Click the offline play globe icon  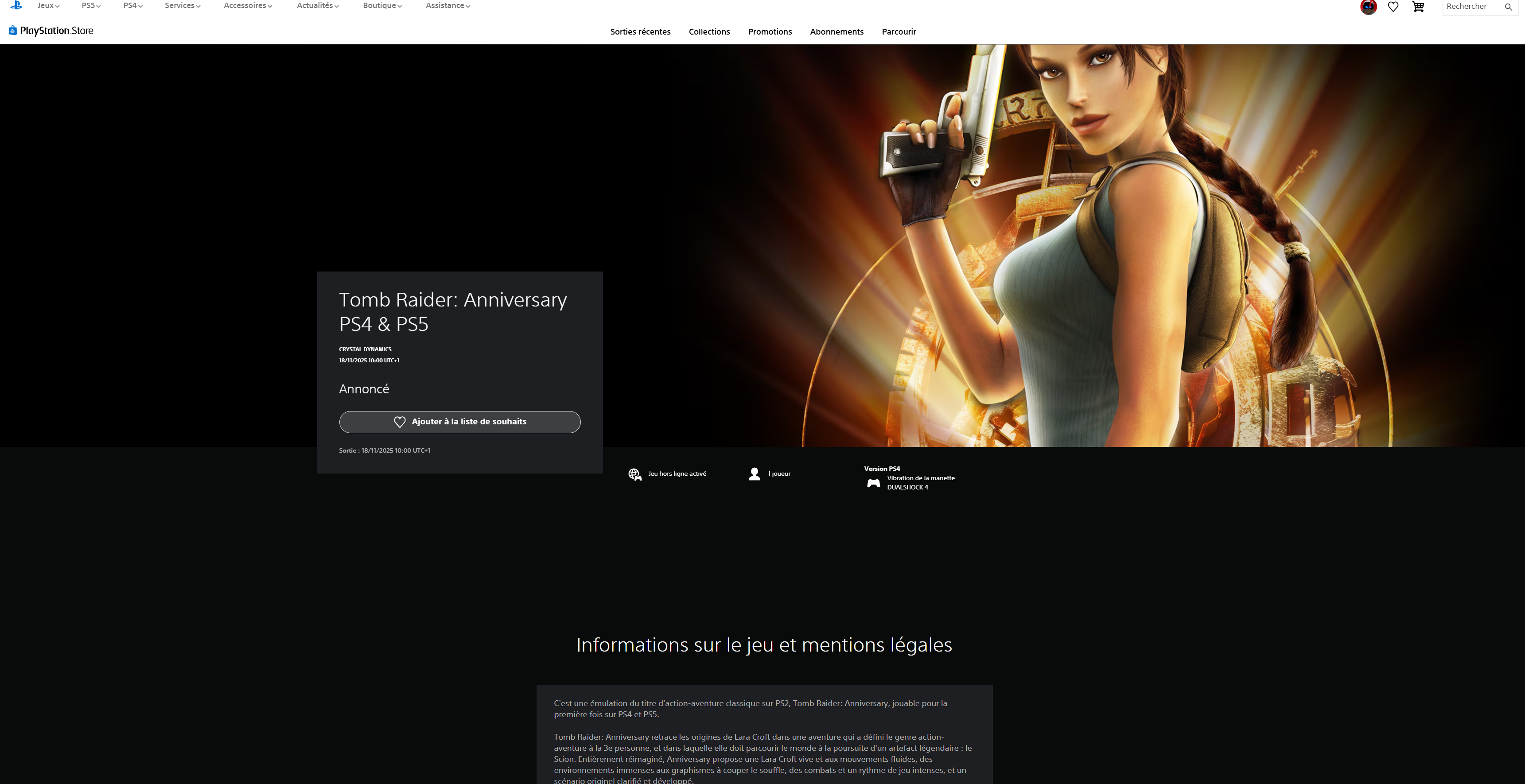coord(634,474)
